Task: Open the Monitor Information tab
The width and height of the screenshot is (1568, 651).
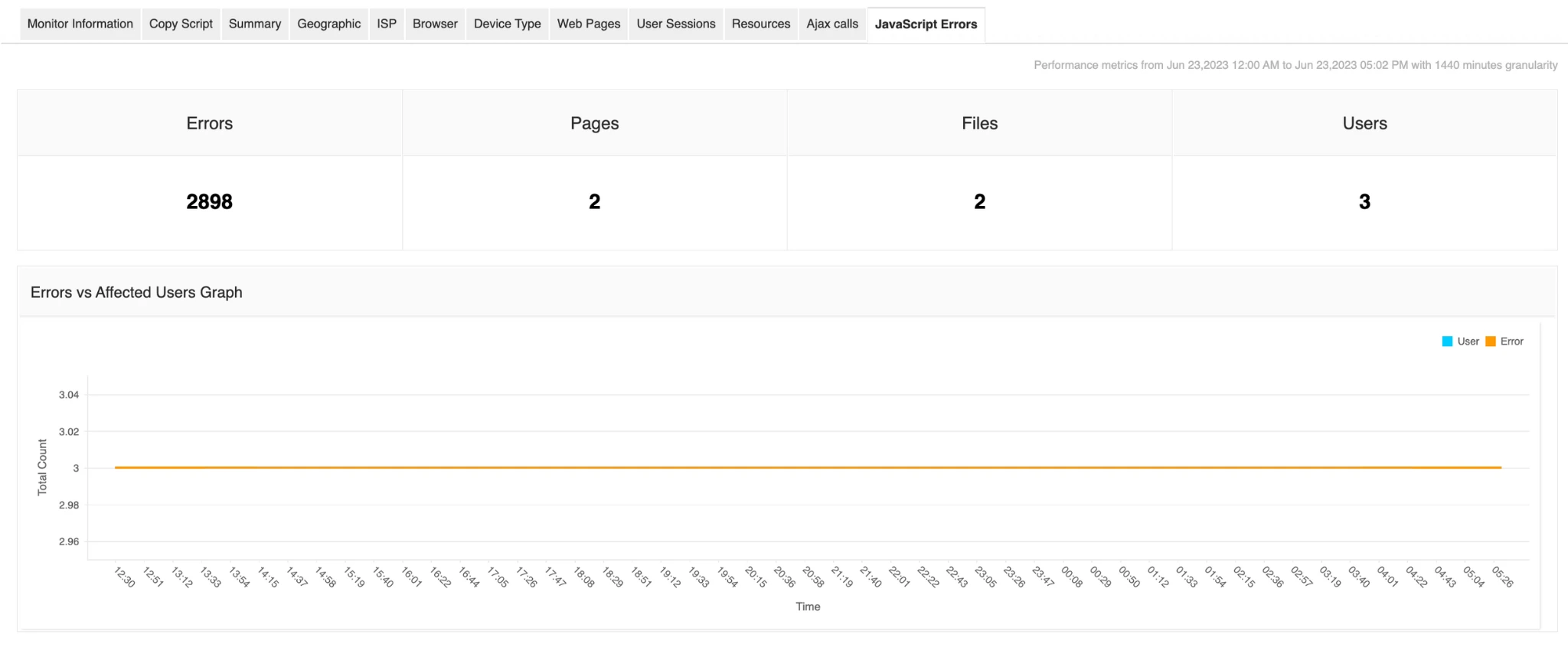Action: 80,24
